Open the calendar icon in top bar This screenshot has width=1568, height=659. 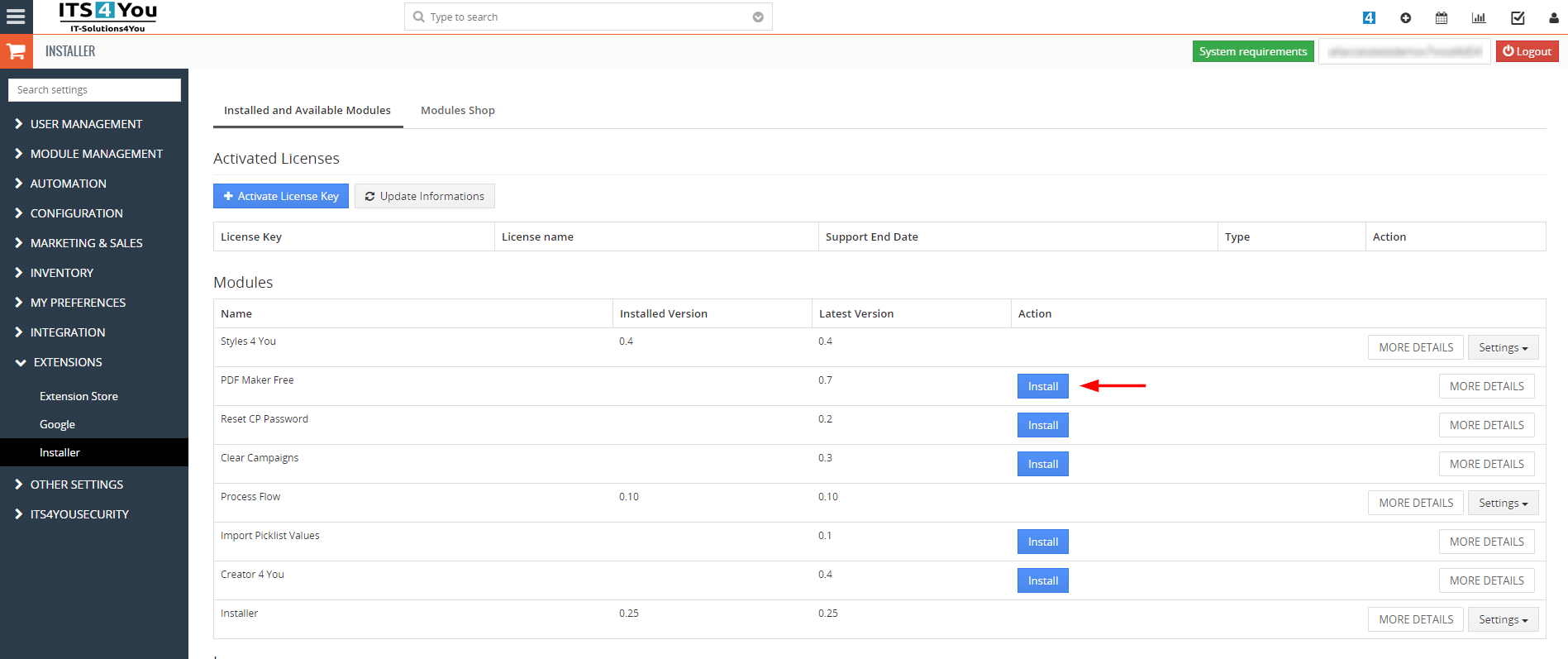pos(1442,17)
